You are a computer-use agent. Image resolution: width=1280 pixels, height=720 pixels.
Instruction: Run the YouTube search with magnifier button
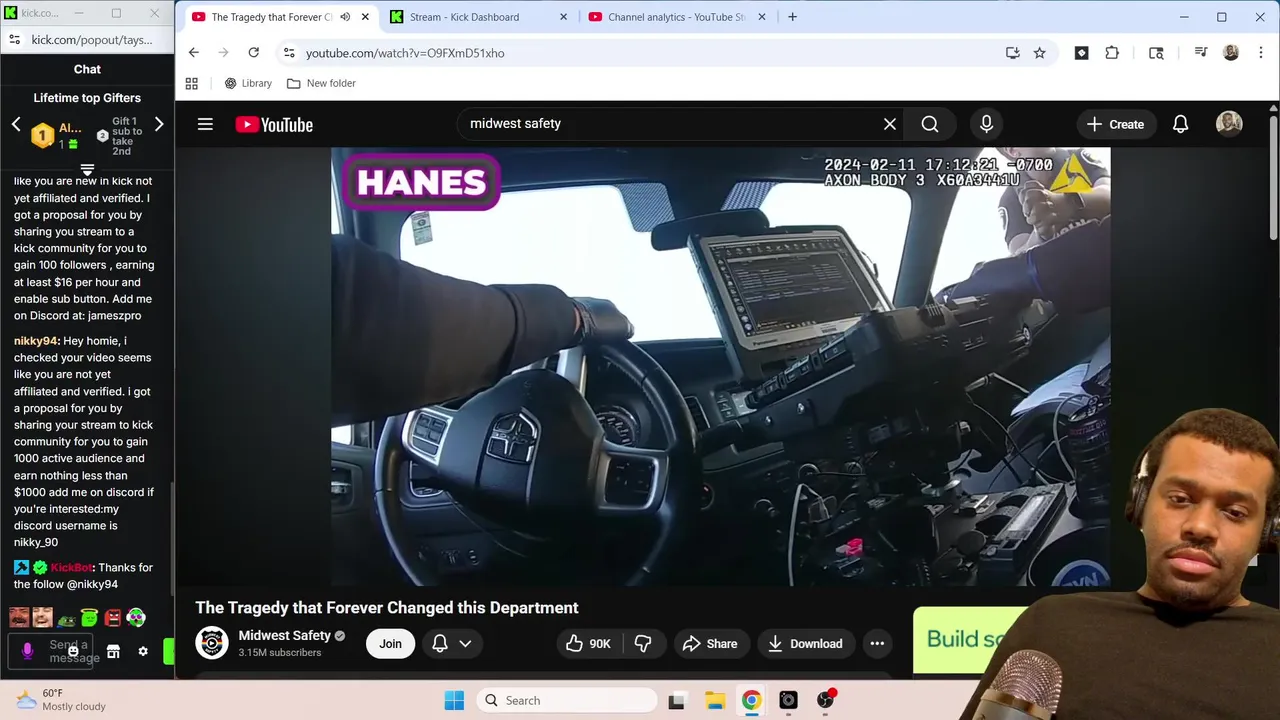(930, 124)
